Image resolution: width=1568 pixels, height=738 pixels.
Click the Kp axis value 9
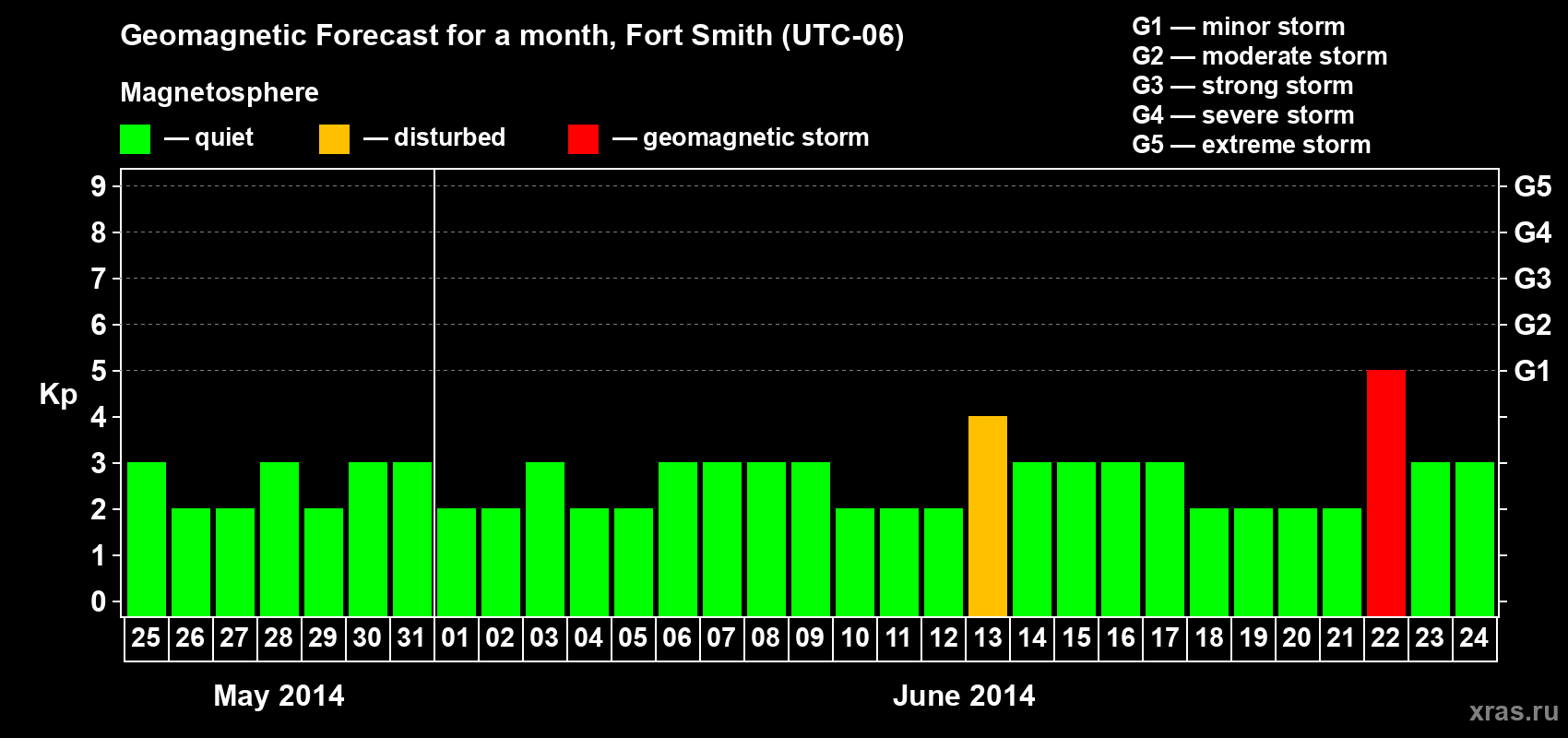click(x=99, y=186)
